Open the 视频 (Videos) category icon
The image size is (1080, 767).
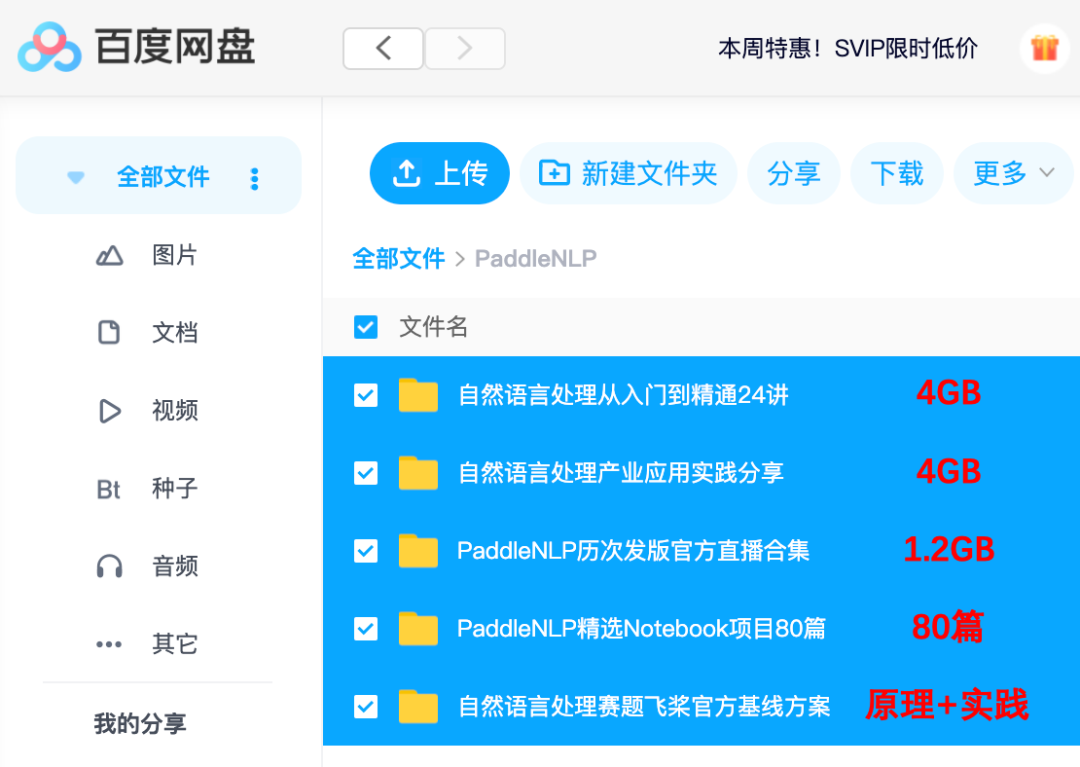tap(109, 410)
